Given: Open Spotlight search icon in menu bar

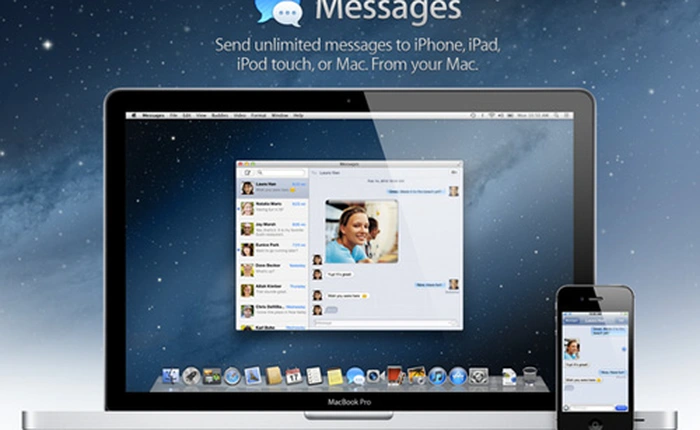Looking at the screenshot, I should coord(557,115).
